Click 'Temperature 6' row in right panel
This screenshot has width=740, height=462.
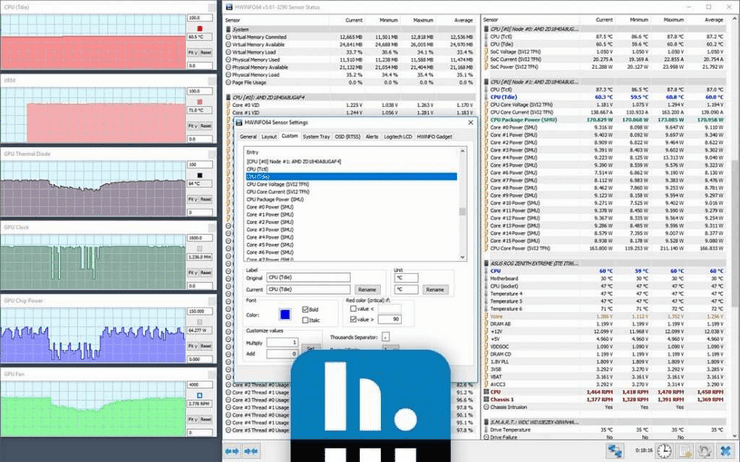(x=605, y=309)
